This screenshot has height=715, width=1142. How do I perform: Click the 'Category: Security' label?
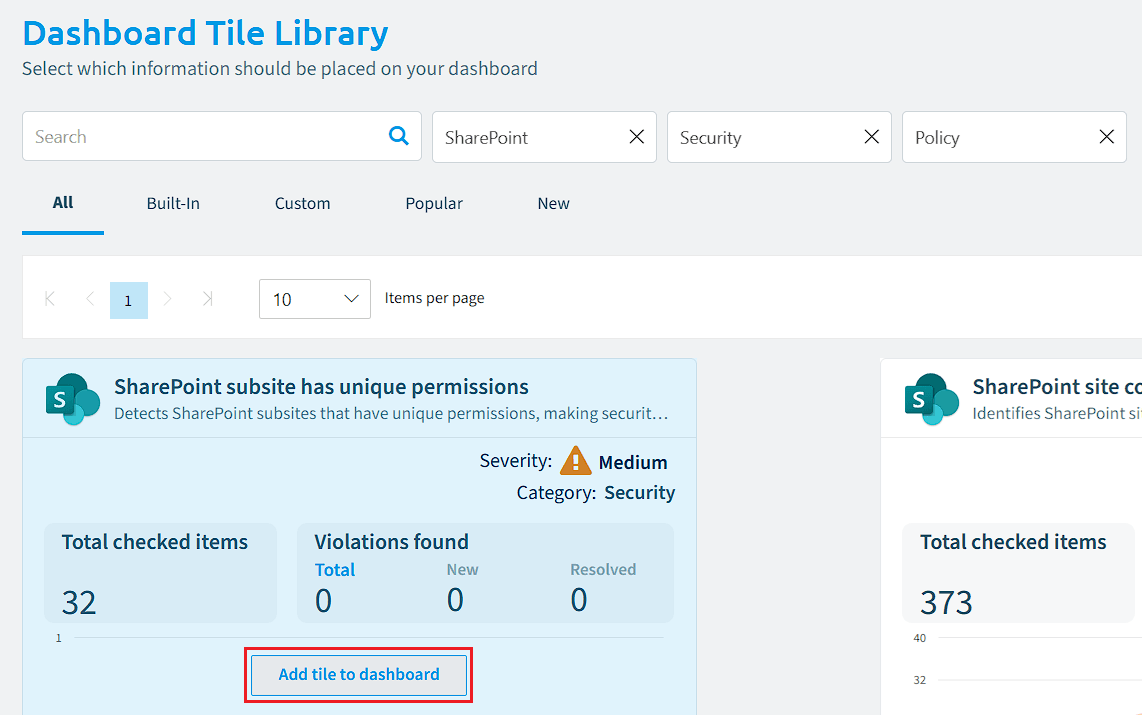596,493
